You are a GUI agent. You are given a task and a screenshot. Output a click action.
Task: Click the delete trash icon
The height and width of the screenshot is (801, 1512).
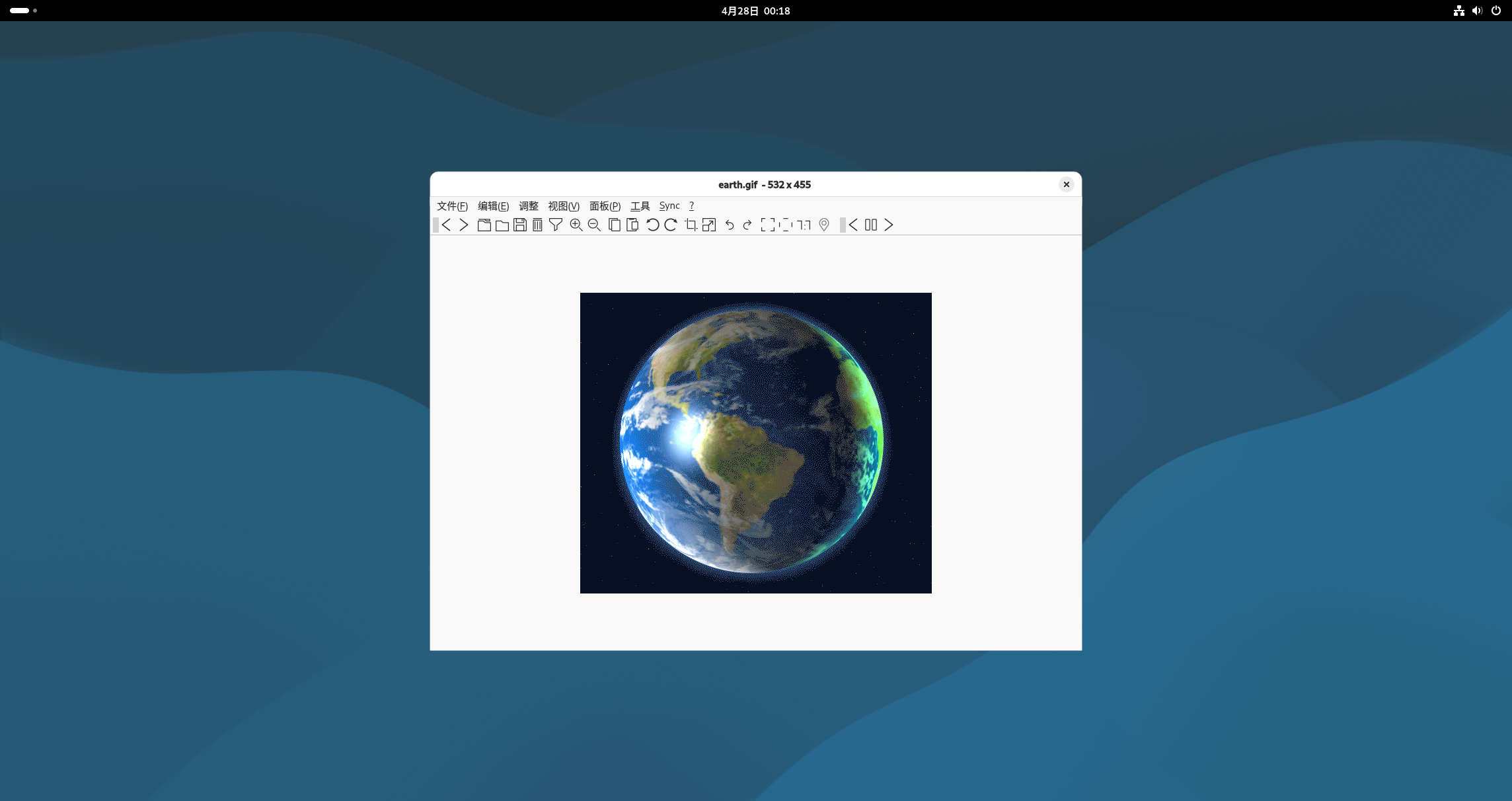(x=538, y=225)
